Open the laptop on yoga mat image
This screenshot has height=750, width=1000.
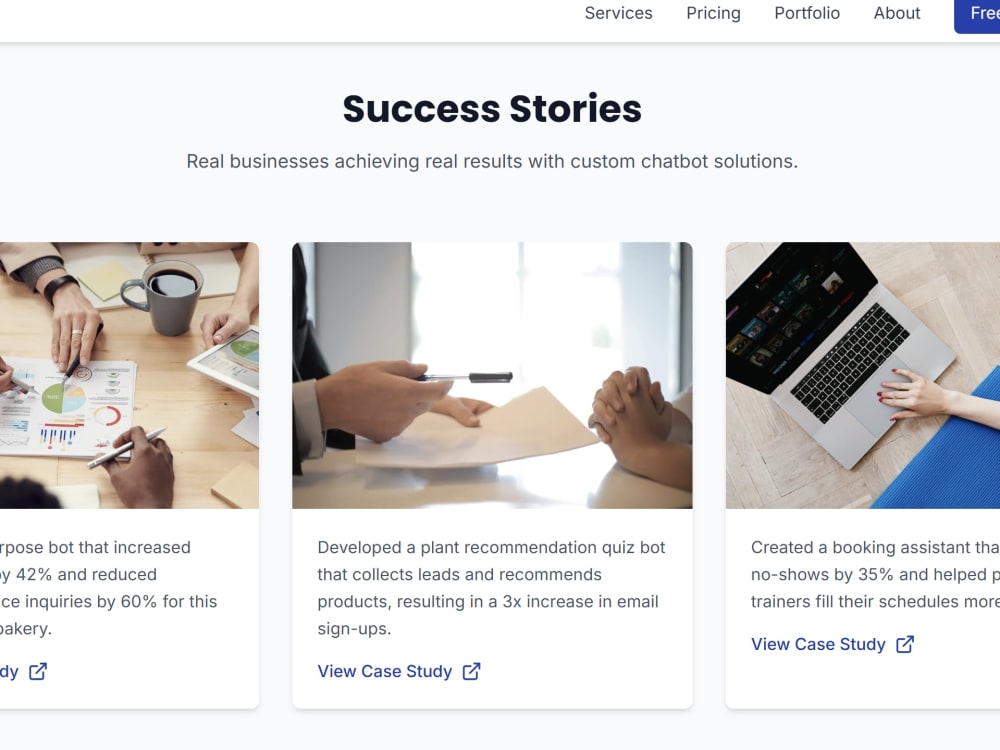[x=863, y=375]
